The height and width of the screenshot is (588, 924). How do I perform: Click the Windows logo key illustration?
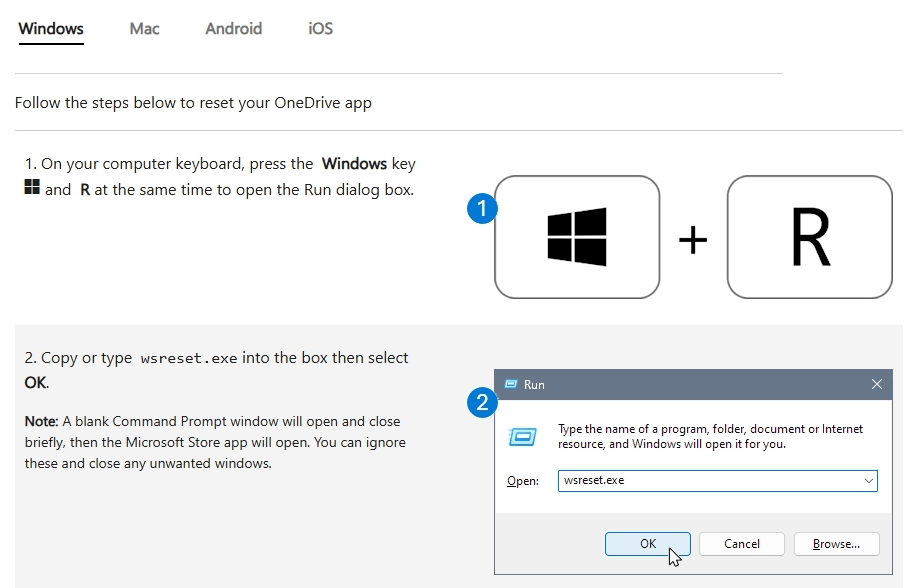[x=577, y=237]
